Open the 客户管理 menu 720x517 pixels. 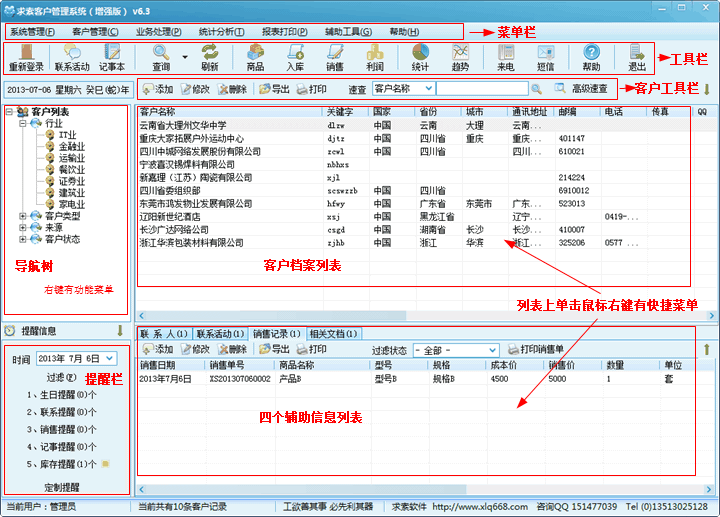tap(96, 31)
